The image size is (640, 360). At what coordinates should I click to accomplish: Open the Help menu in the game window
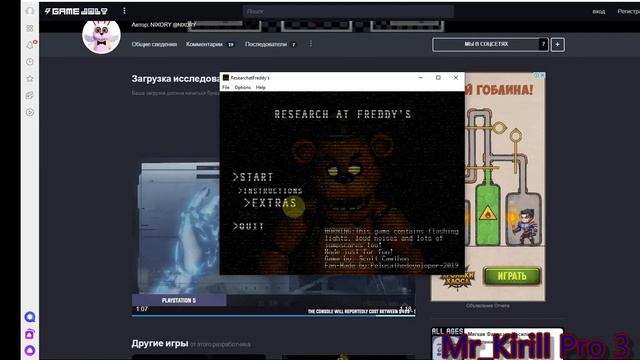tap(260, 87)
